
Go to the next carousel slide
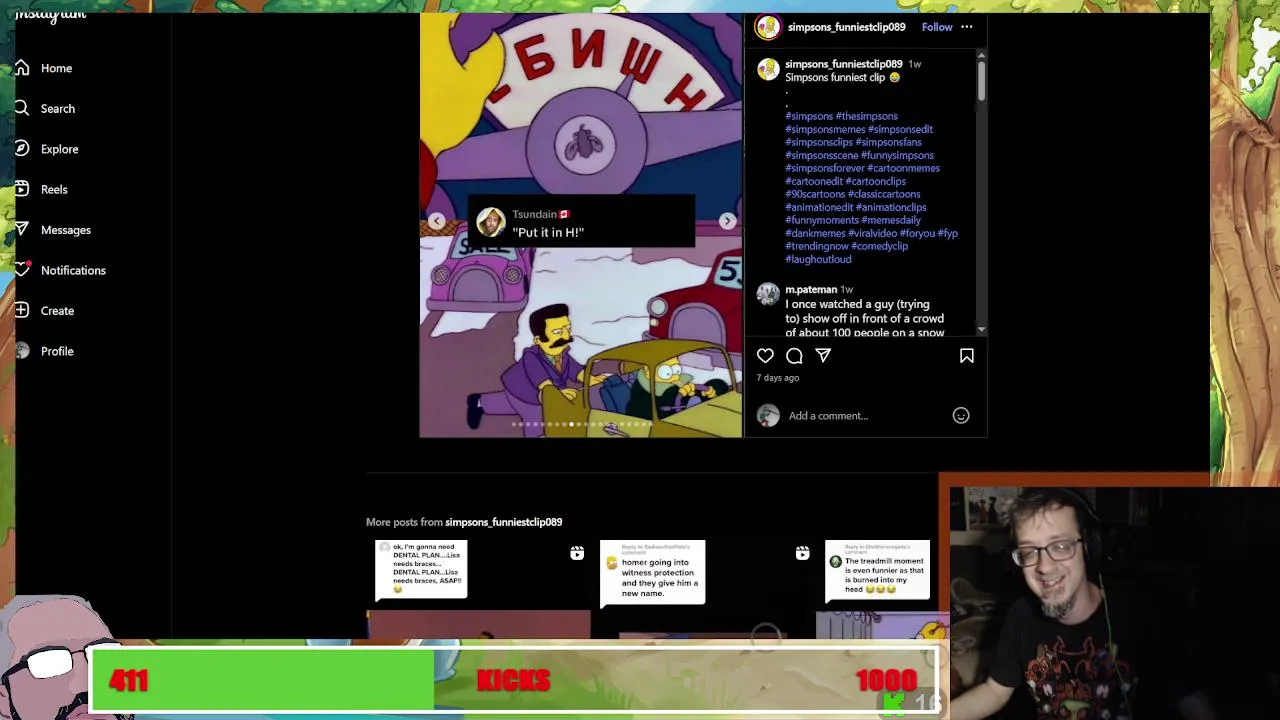[727, 221]
